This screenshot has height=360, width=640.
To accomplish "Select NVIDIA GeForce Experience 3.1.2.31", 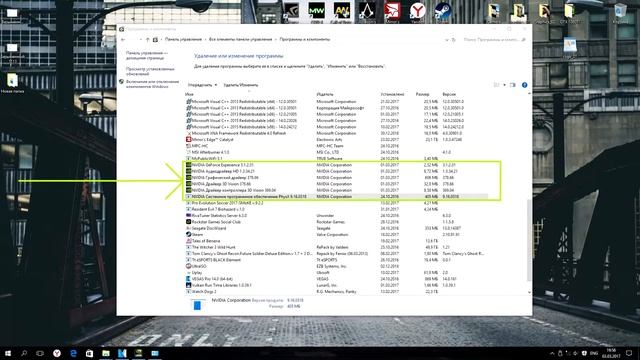I will tap(337, 165).
